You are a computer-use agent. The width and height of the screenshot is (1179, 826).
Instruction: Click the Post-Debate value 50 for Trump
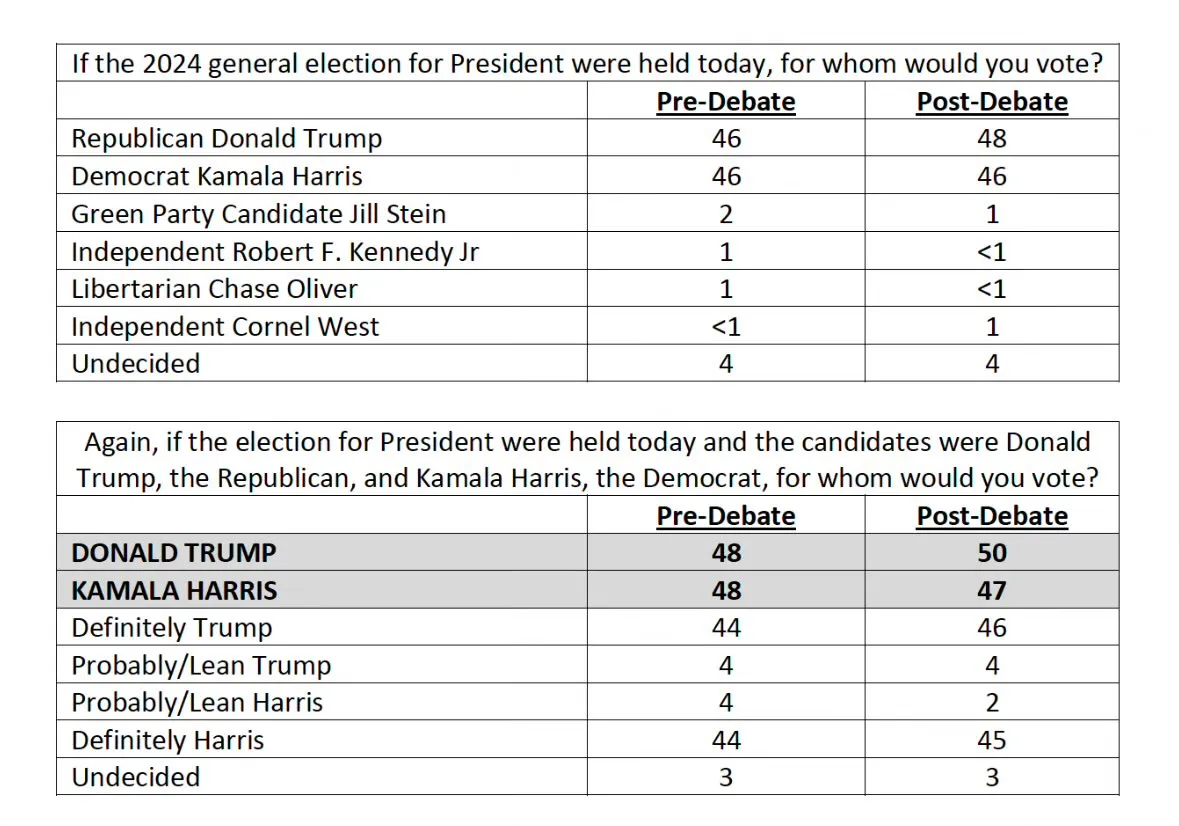[x=992, y=552]
